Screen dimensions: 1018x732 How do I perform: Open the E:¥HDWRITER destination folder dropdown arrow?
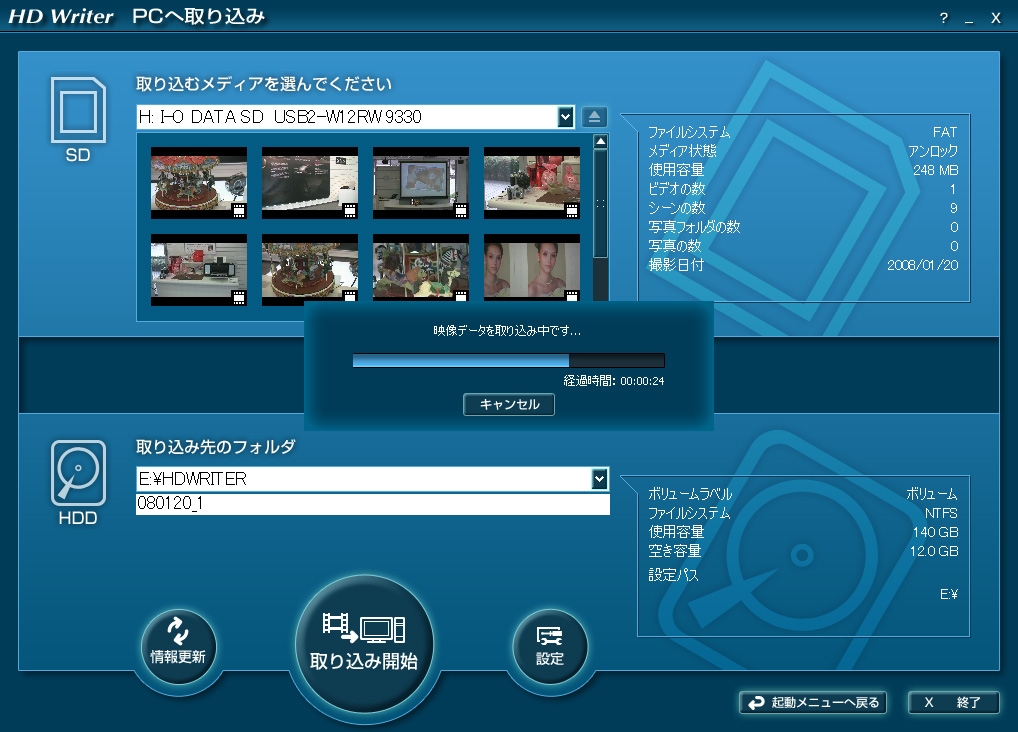(x=599, y=479)
